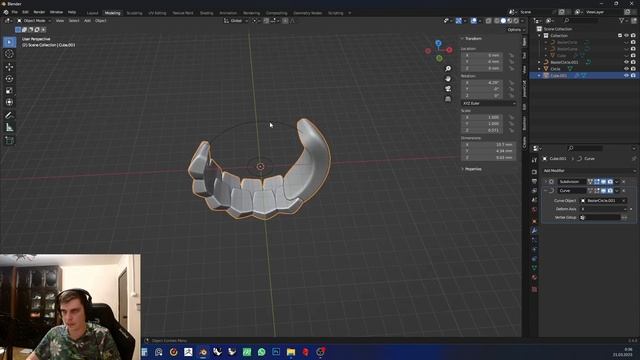This screenshot has width=640, height=360.
Task: Select the Rotate tool
Action: pos(9,78)
